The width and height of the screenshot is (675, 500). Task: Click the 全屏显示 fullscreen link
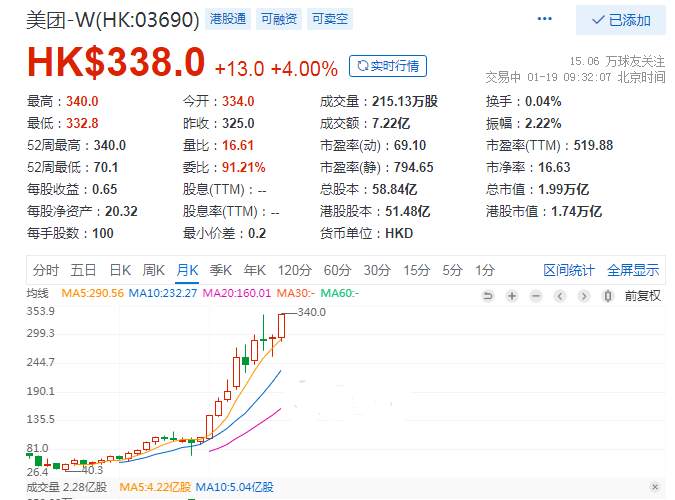coord(633,270)
